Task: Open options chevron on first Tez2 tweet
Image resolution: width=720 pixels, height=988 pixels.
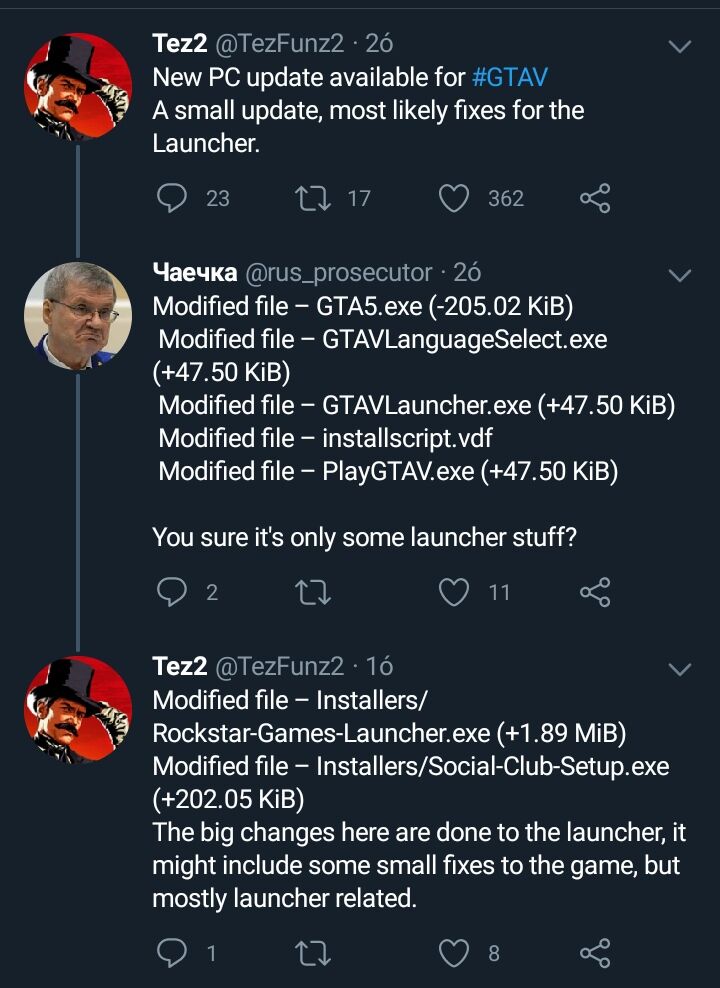Action: click(680, 46)
